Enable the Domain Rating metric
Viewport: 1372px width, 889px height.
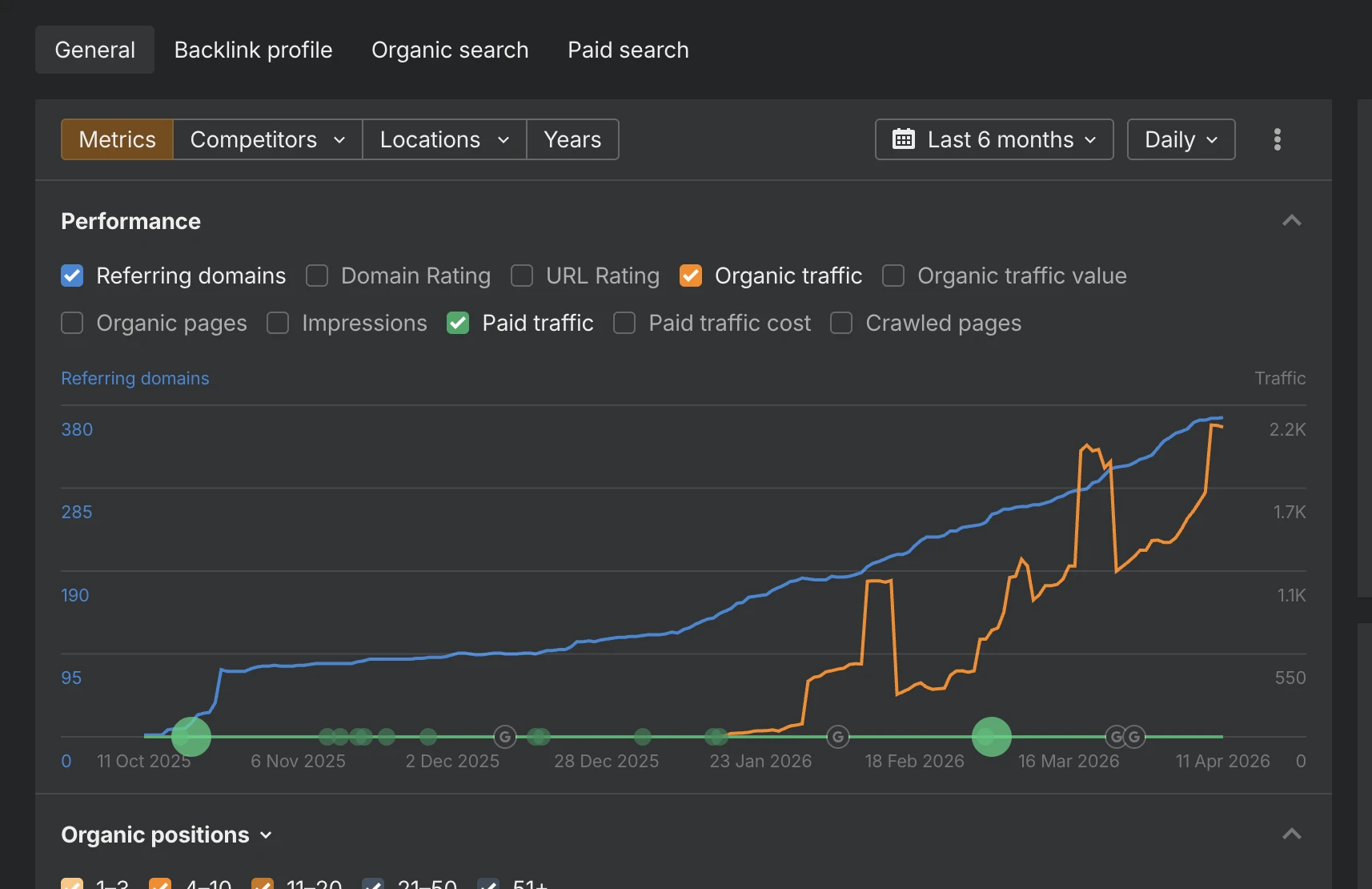(317, 276)
